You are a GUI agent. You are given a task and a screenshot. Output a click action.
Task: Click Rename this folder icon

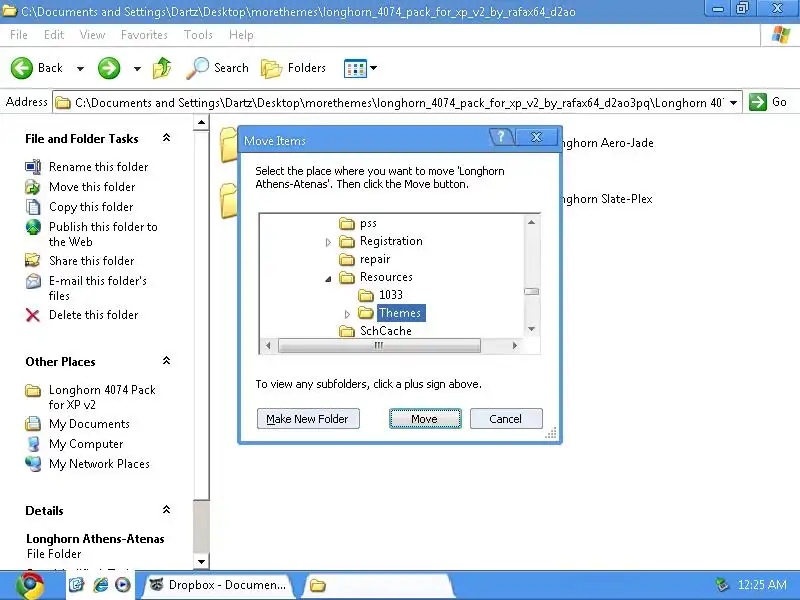tap(33, 167)
